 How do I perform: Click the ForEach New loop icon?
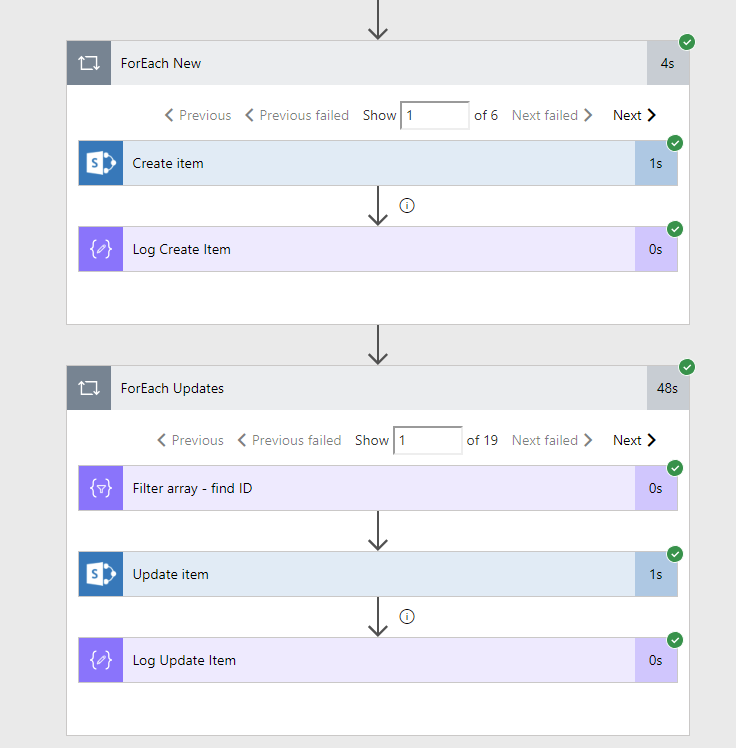coord(89,63)
